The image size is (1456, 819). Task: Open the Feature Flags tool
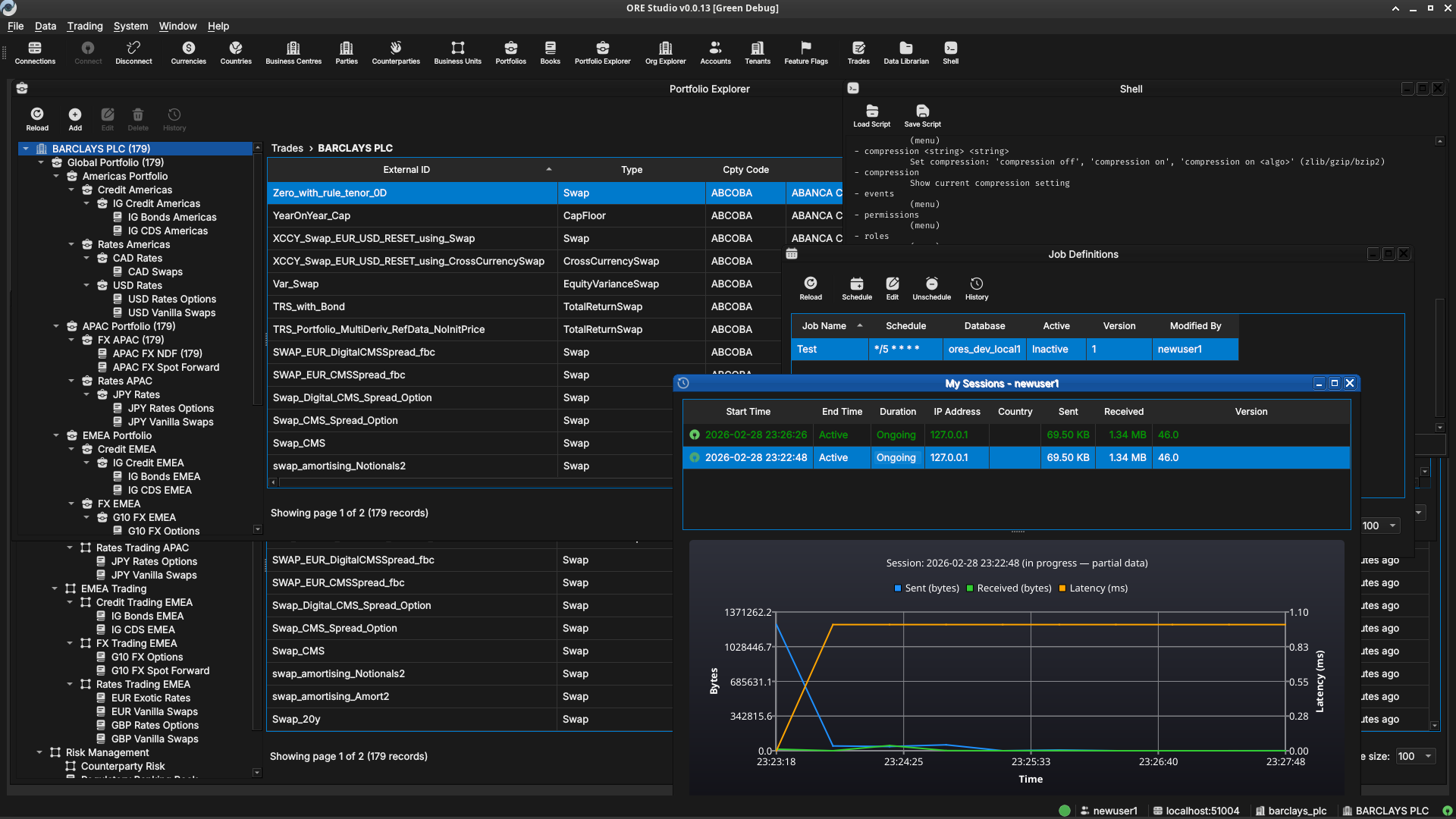click(x=805, y=52)
